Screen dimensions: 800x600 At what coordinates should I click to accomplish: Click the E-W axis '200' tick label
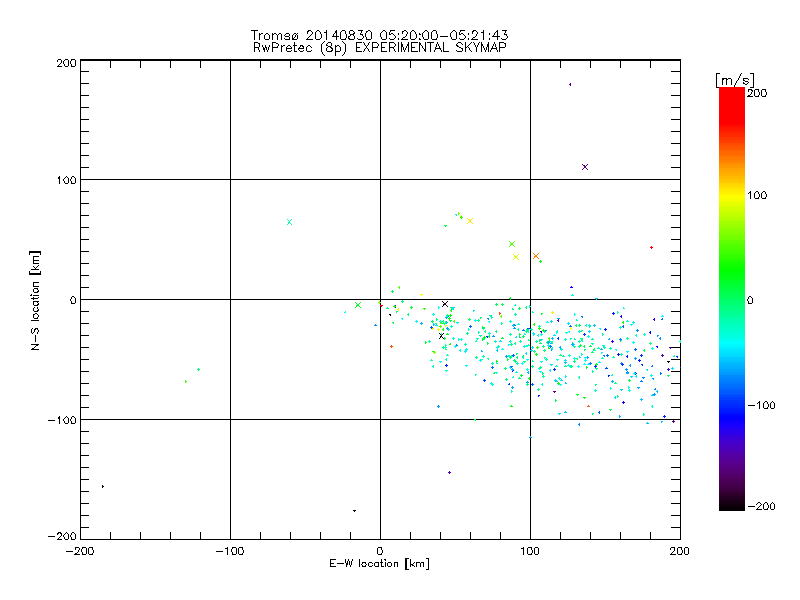click(680, 551)
